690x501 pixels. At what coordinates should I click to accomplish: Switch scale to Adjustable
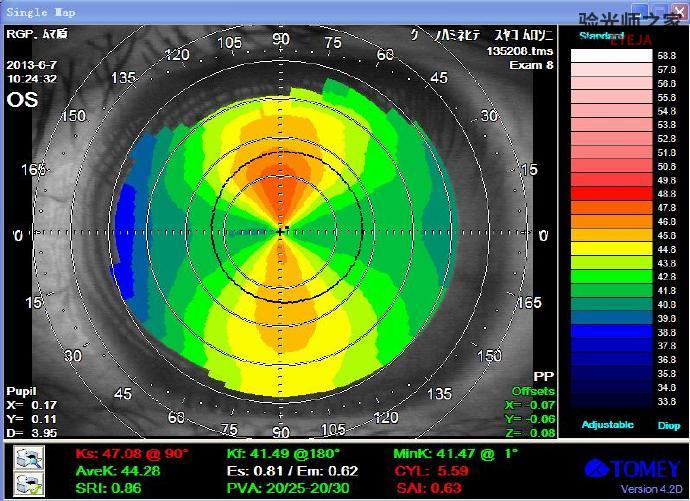607,424
